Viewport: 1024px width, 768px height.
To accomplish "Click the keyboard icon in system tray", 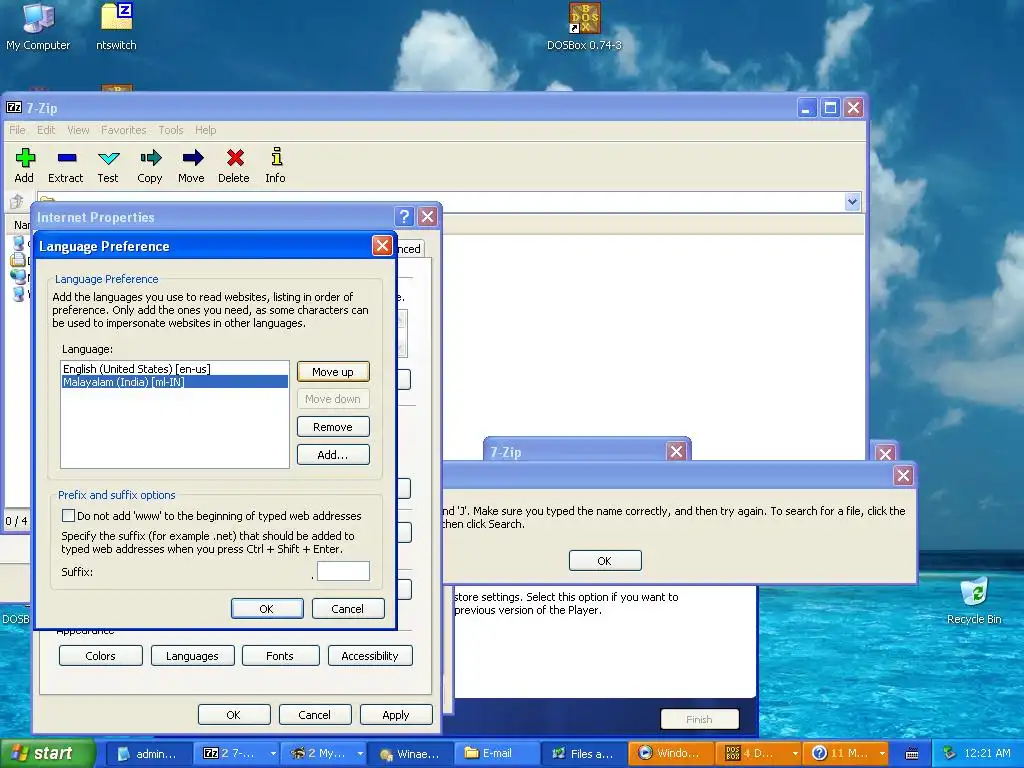I will (912, 754).
